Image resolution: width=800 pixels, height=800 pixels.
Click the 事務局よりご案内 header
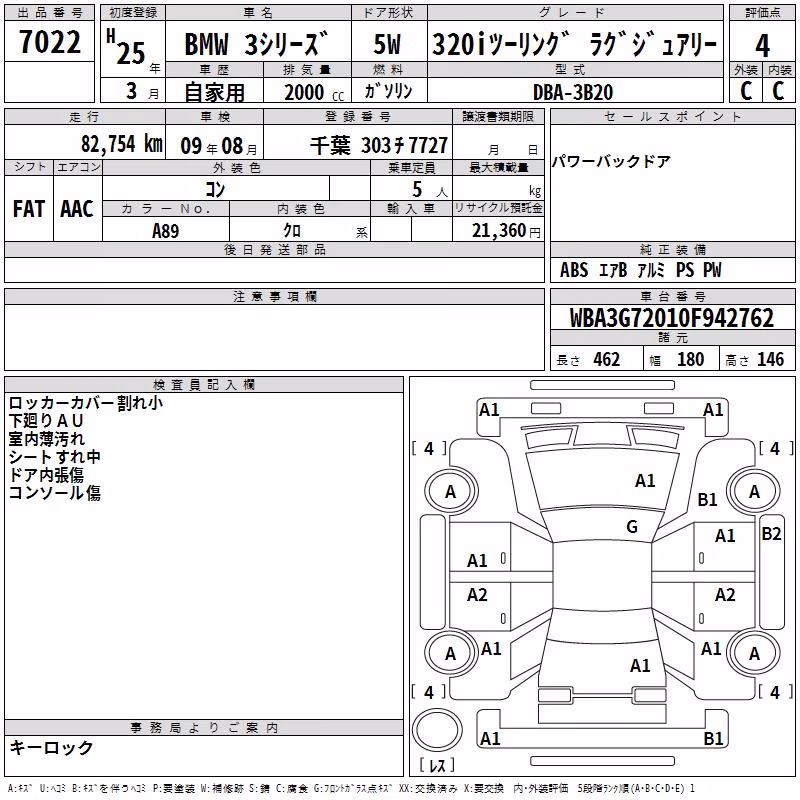pos(204,728)
